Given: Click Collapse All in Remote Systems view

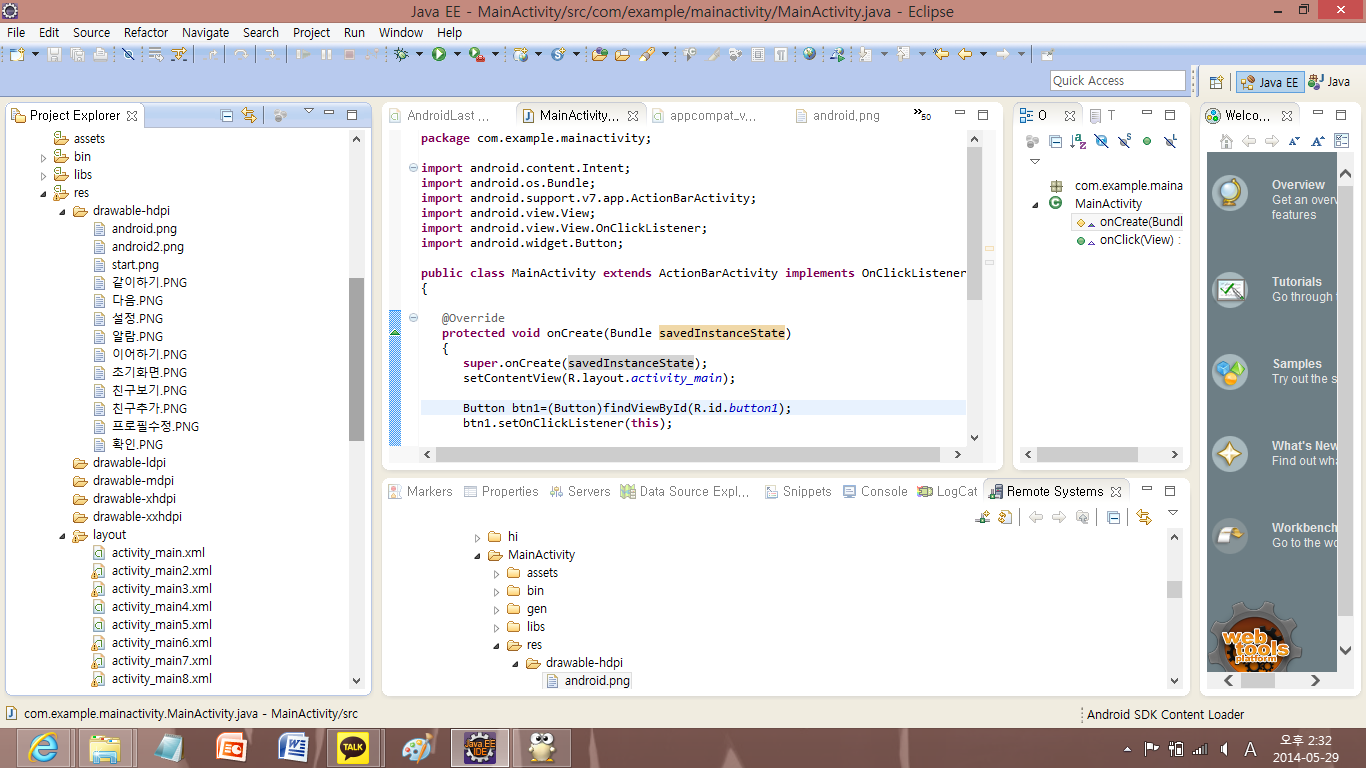Looking at the screenshot, I should click(1113, 517).
